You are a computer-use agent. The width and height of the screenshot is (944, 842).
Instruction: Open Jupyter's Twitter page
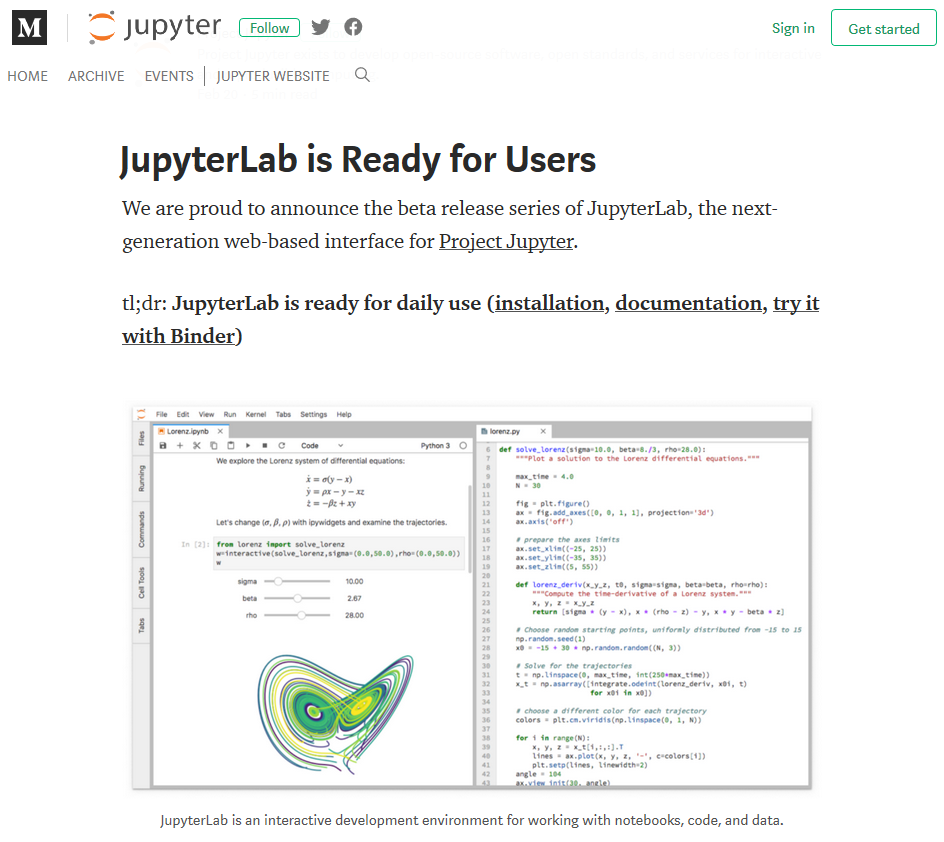point(320,27)
